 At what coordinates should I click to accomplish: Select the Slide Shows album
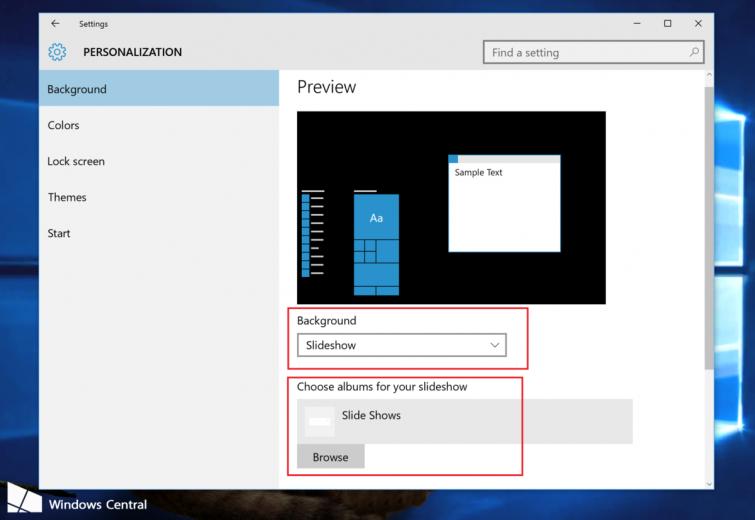(x=465, y=421)
